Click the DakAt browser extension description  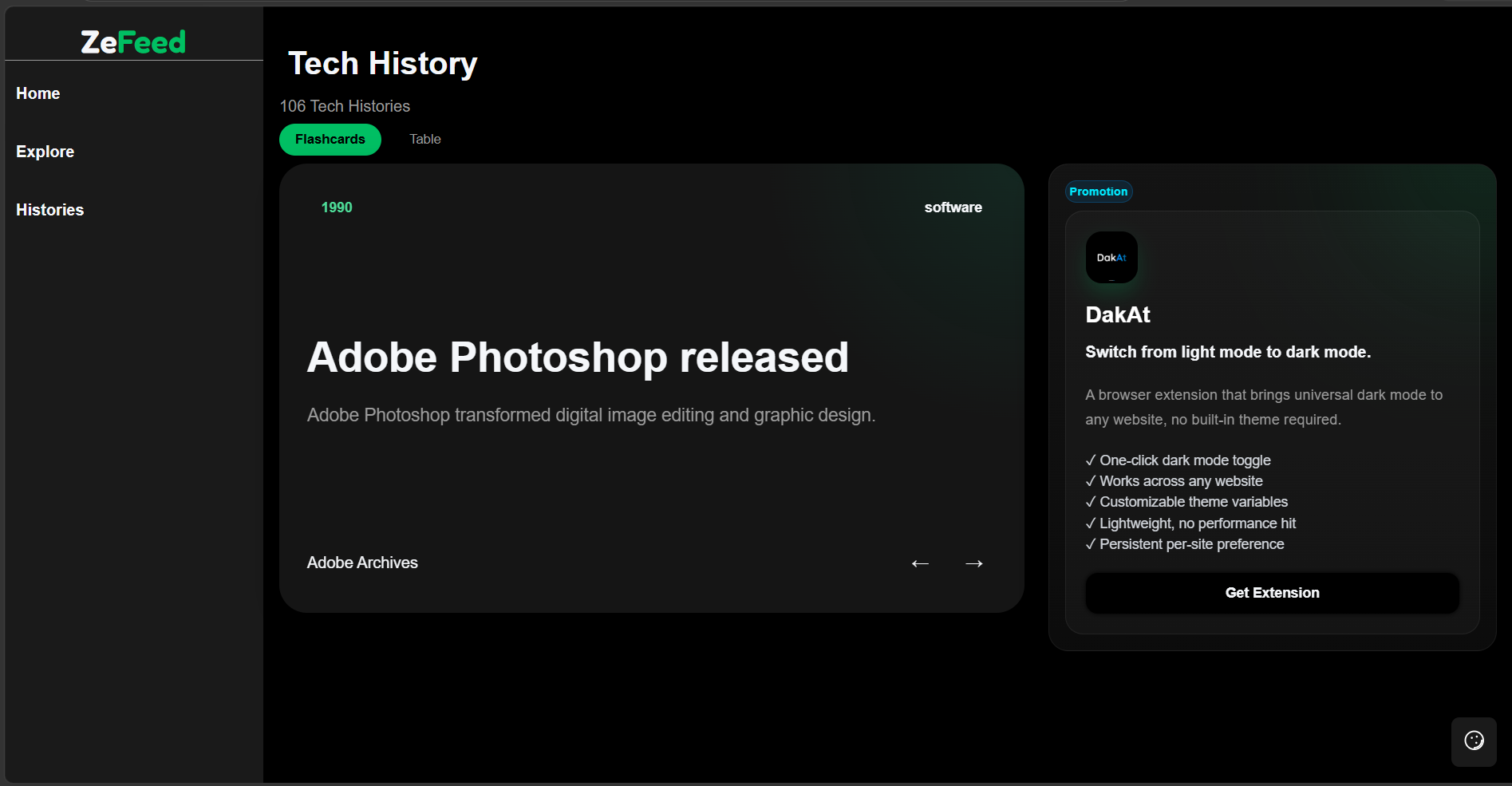point(1264,407)
